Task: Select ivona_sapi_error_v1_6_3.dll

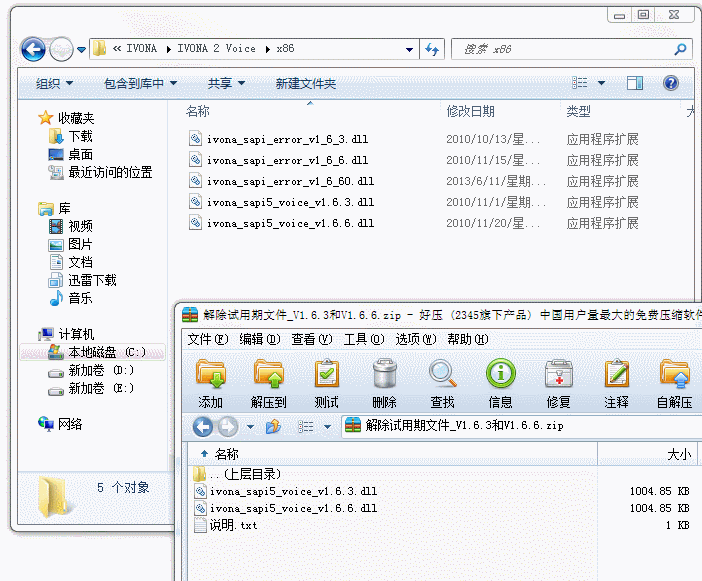Action: coord(287,139)
